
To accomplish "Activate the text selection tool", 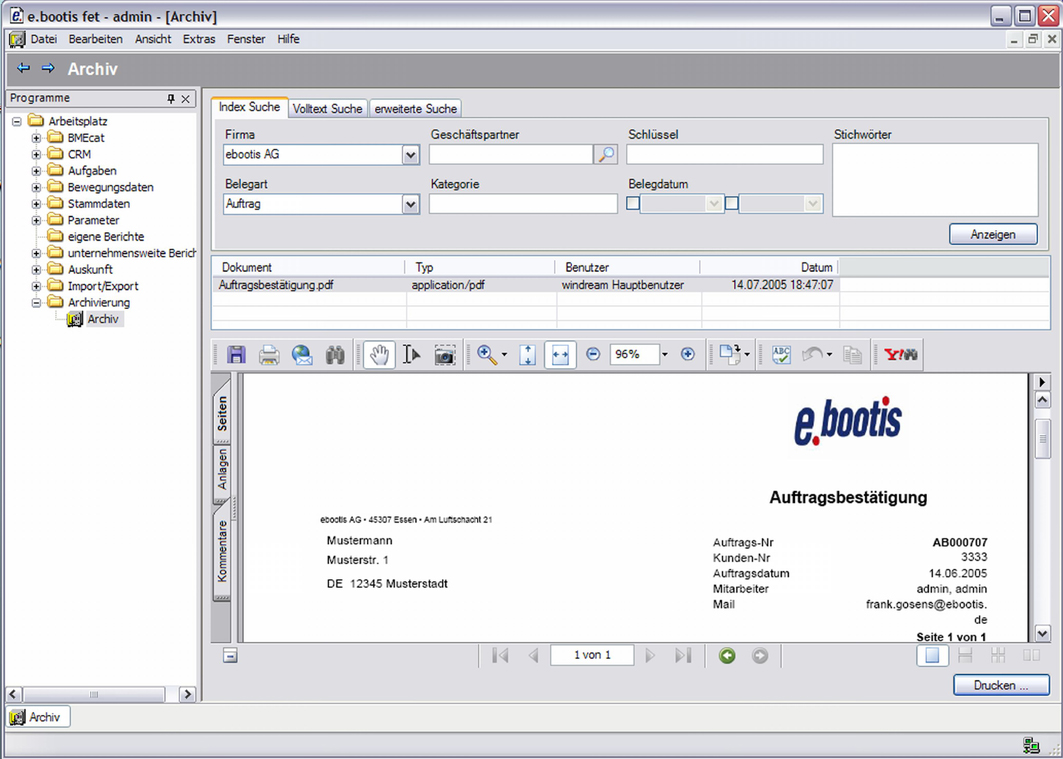I will click(x=411, y=354).
